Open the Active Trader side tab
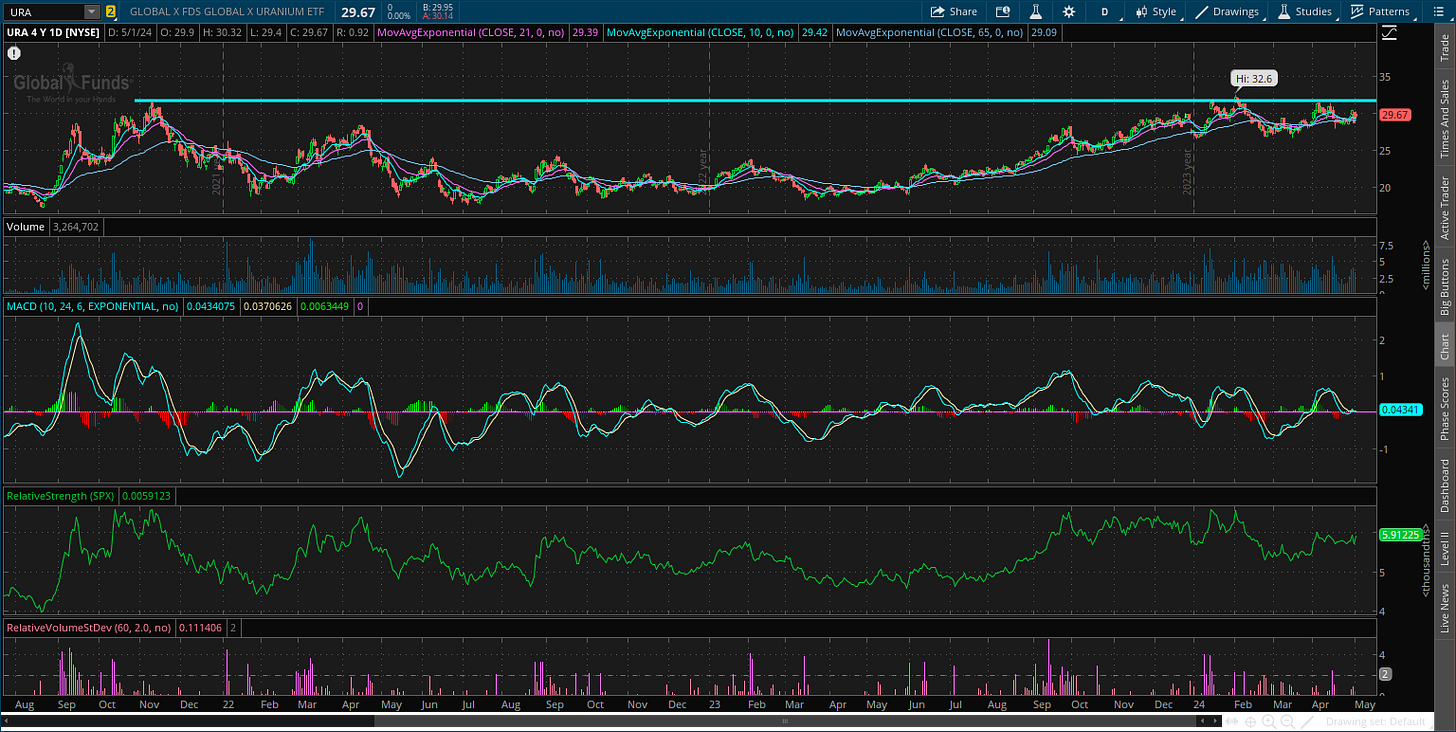This screenshot has height=732, width=1456. [x=1444, y=207]
